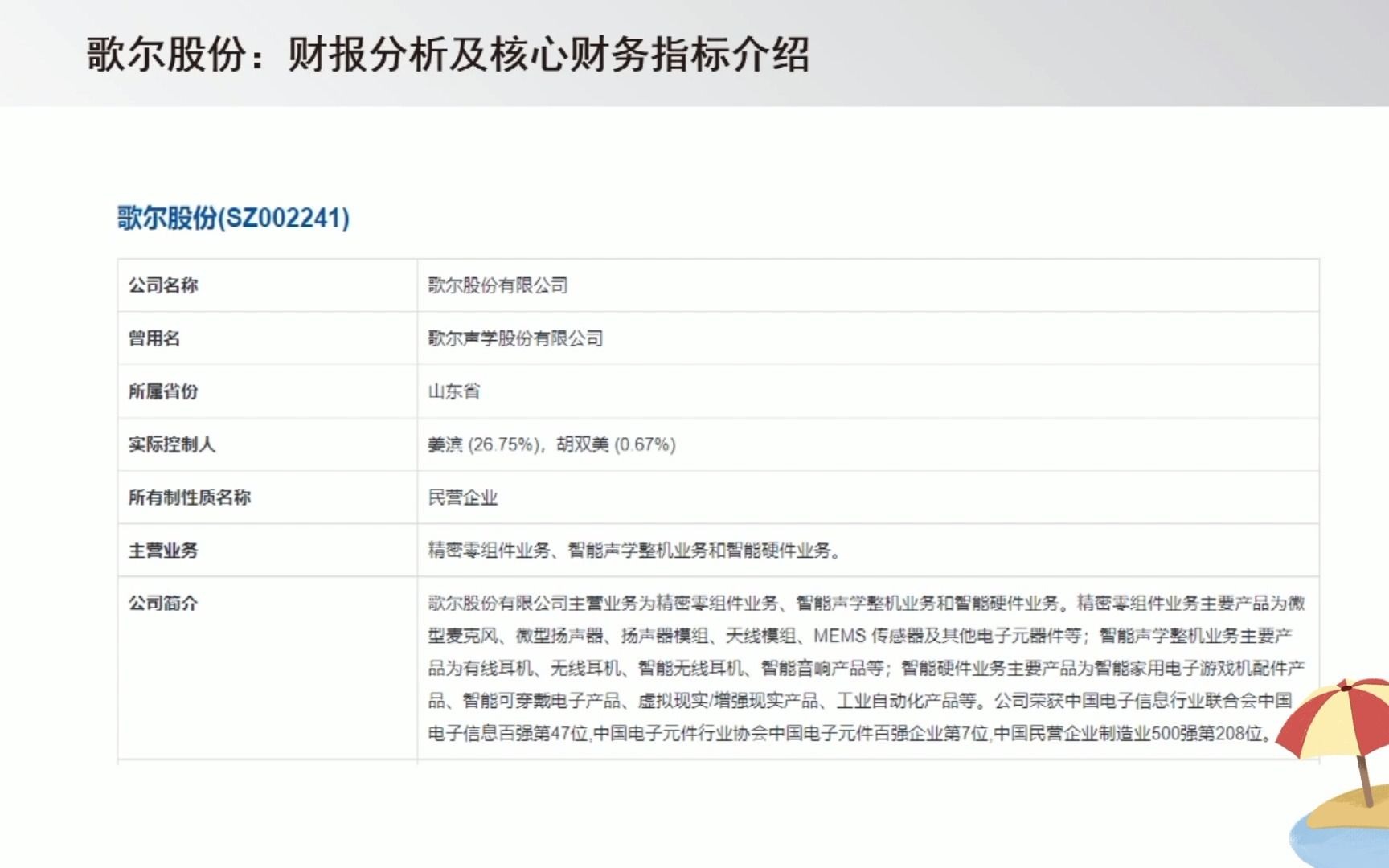The width and height of the screenshot is (1389, 868).
Task: Select the 曾用名 row label
Action: click(154, 338)
